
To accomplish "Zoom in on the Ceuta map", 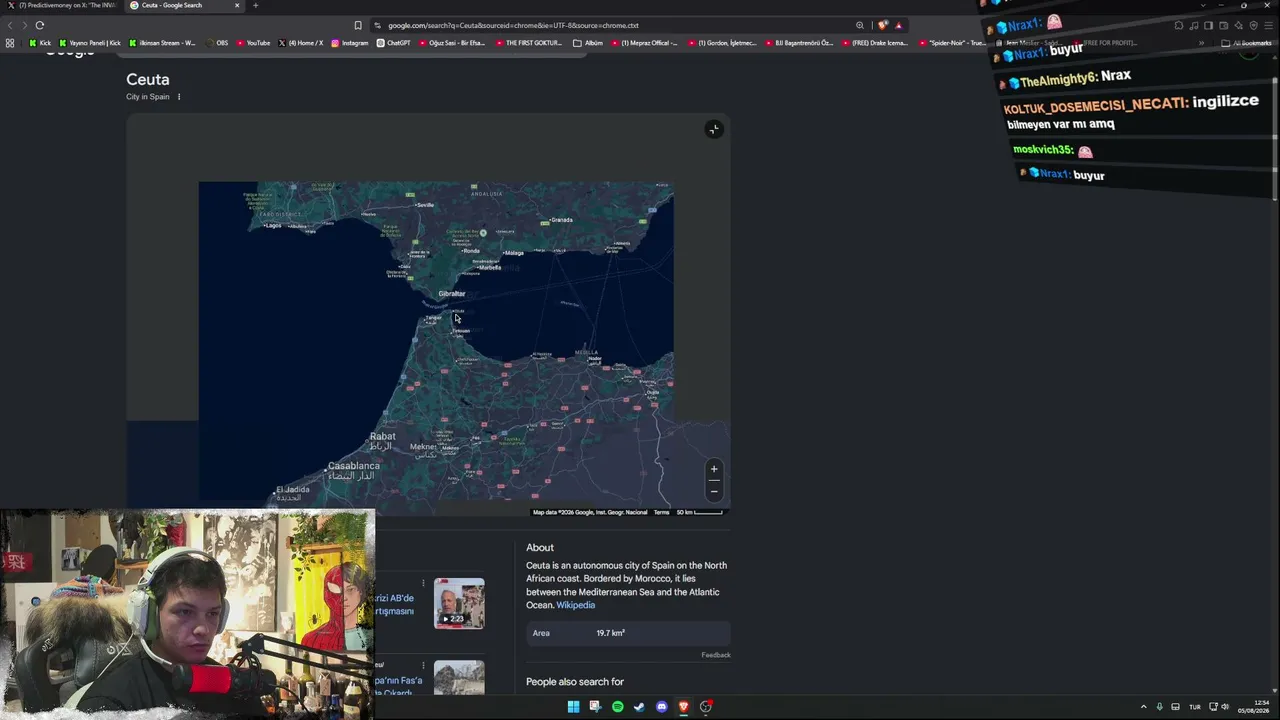I will (714, 469).
